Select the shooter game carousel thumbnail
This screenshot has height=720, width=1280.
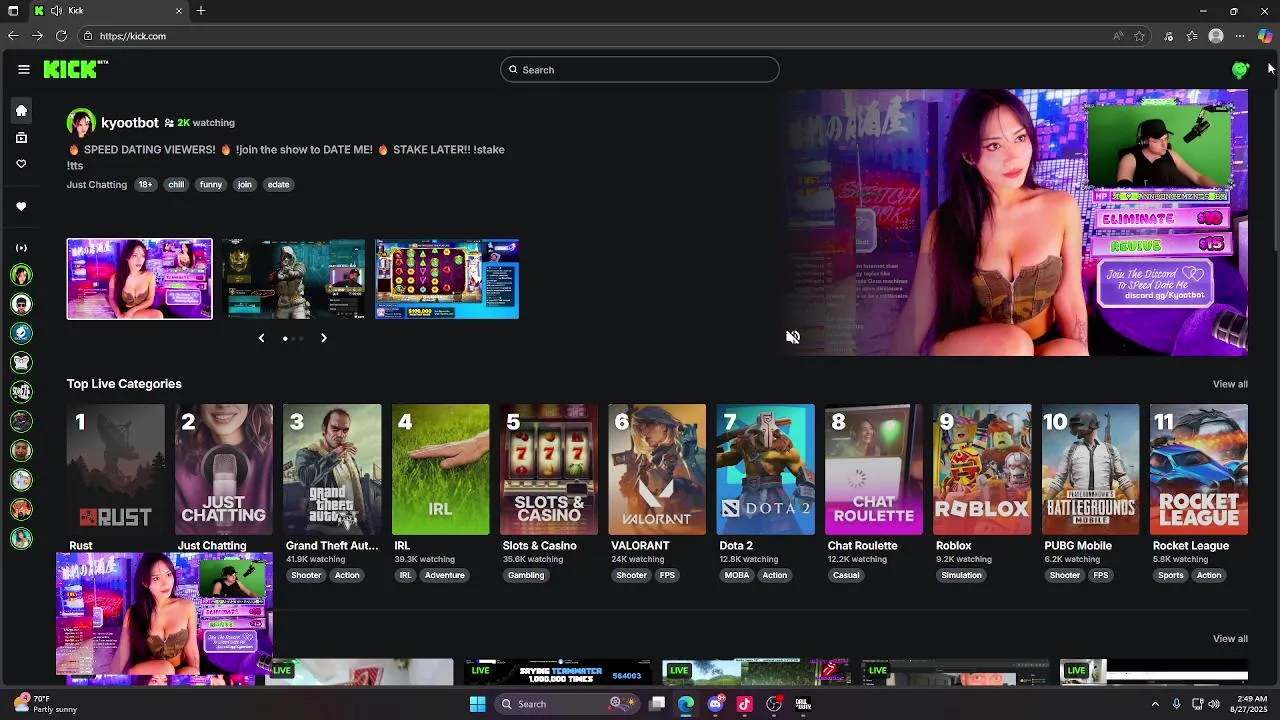click(x=293, y=279)
